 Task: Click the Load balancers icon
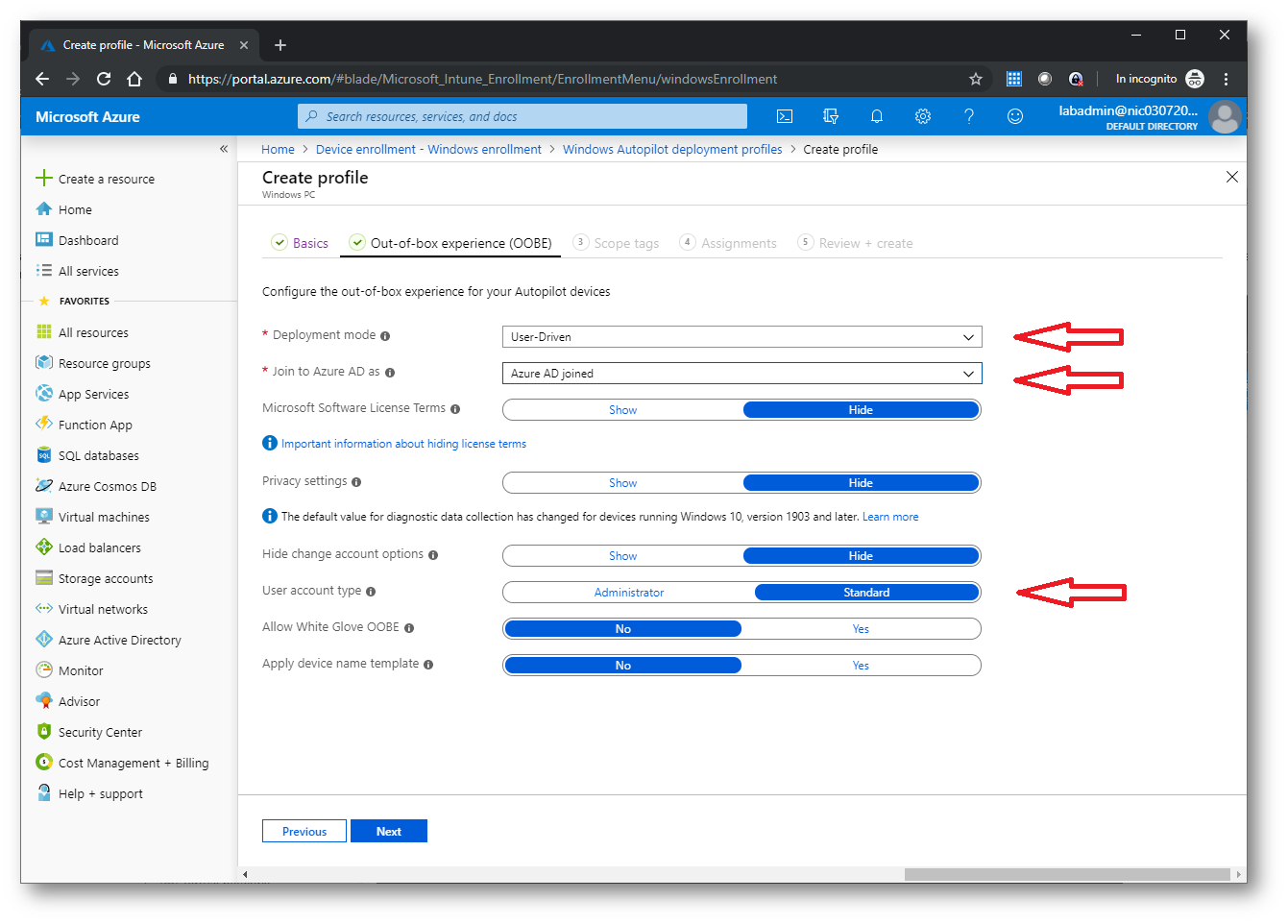point(44,547)
